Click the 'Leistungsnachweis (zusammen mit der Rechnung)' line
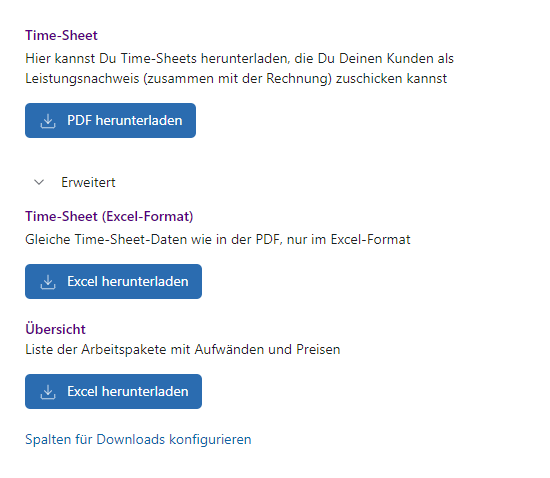Image resolution: width=550 pixels, height=478 pixels. pos(179,79)
